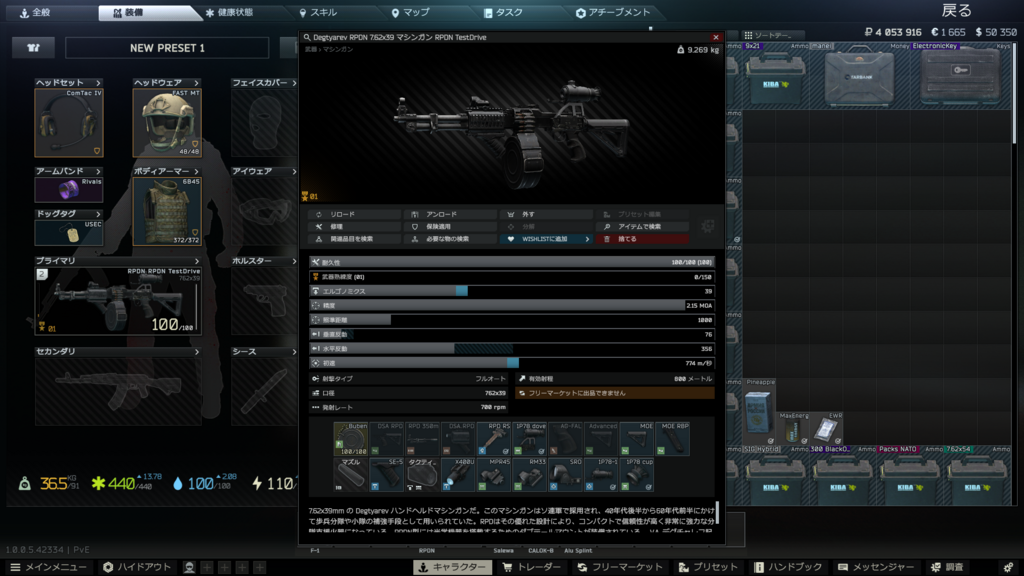Click the gear icon in weapon window
This screenshot has width=1024, height=576.
tap(709, 227)
